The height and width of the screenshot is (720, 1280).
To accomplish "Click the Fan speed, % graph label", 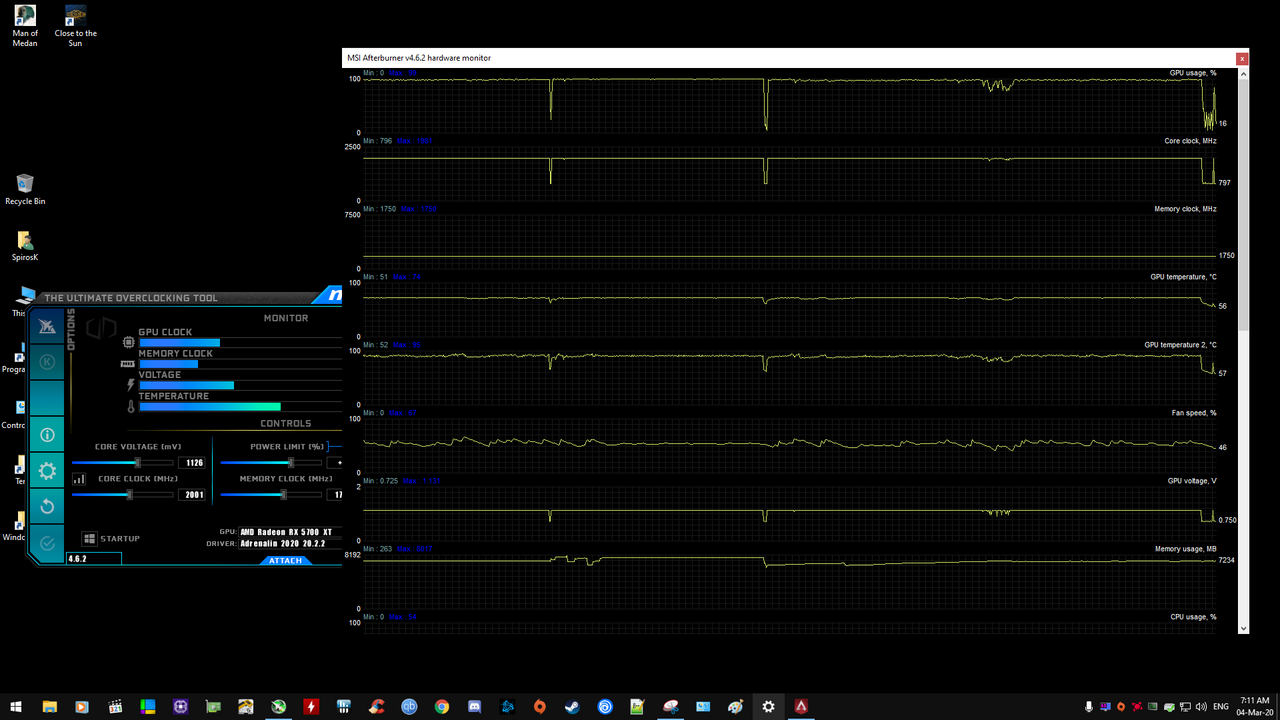I will (x=1194, y=413).
